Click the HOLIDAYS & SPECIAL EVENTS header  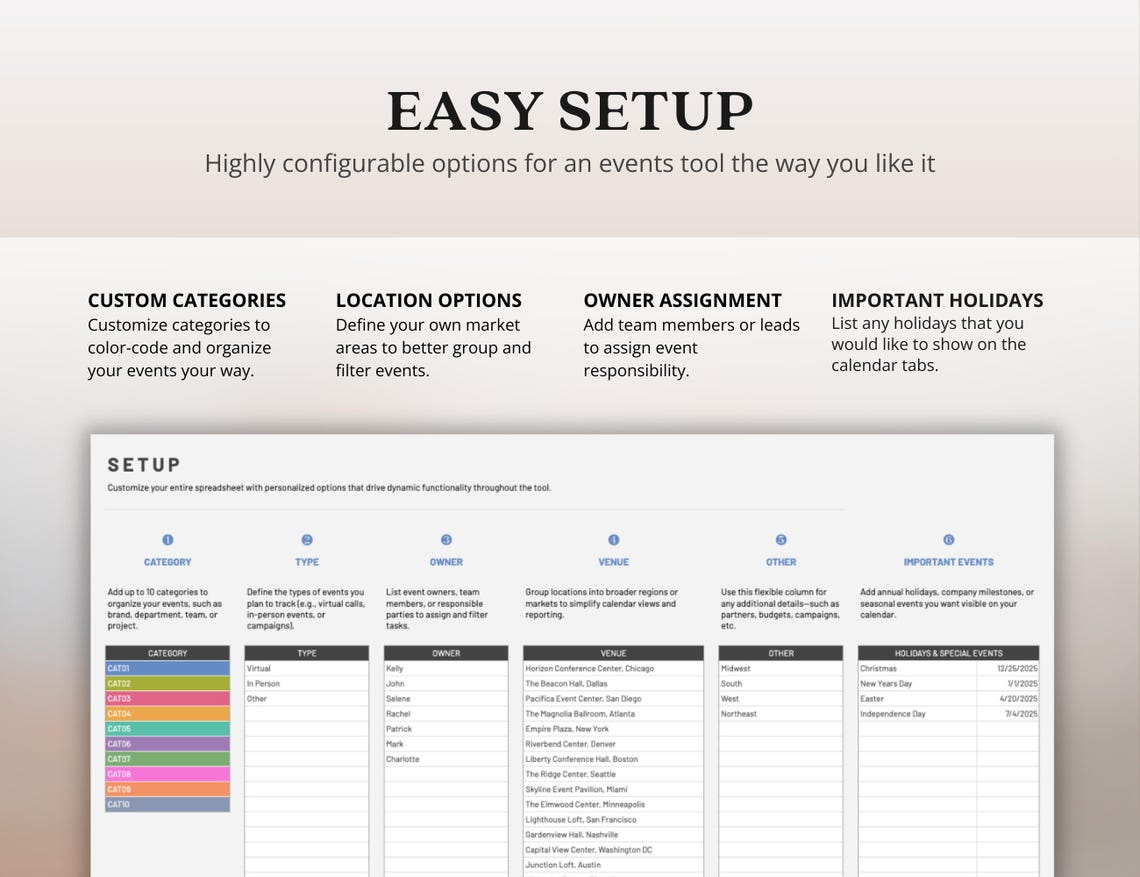[x=949, y=653]
